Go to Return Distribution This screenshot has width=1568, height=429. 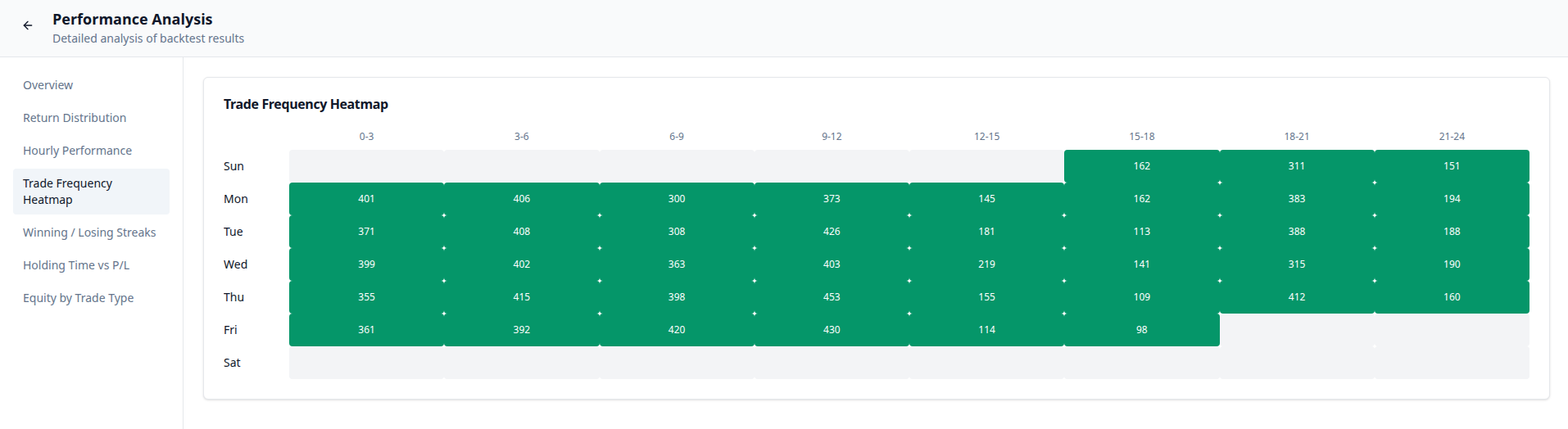[75, 118]
